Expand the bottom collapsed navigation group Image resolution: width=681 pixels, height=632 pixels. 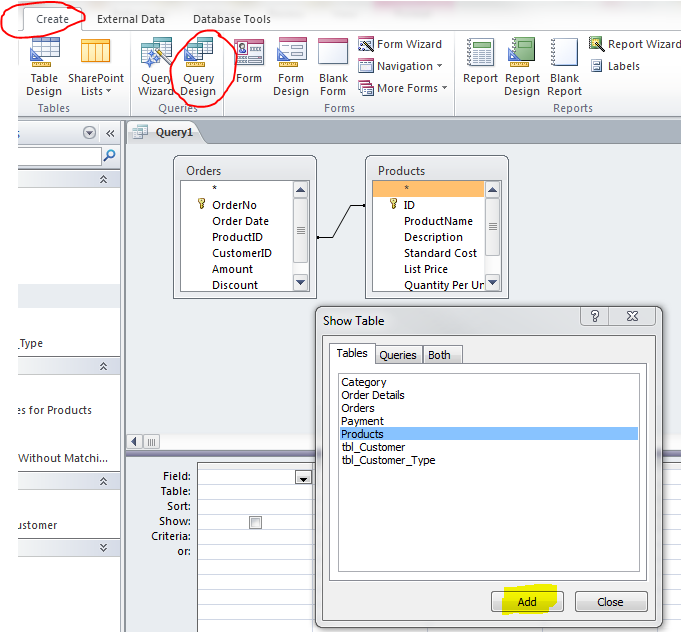[x=103, y=547]
